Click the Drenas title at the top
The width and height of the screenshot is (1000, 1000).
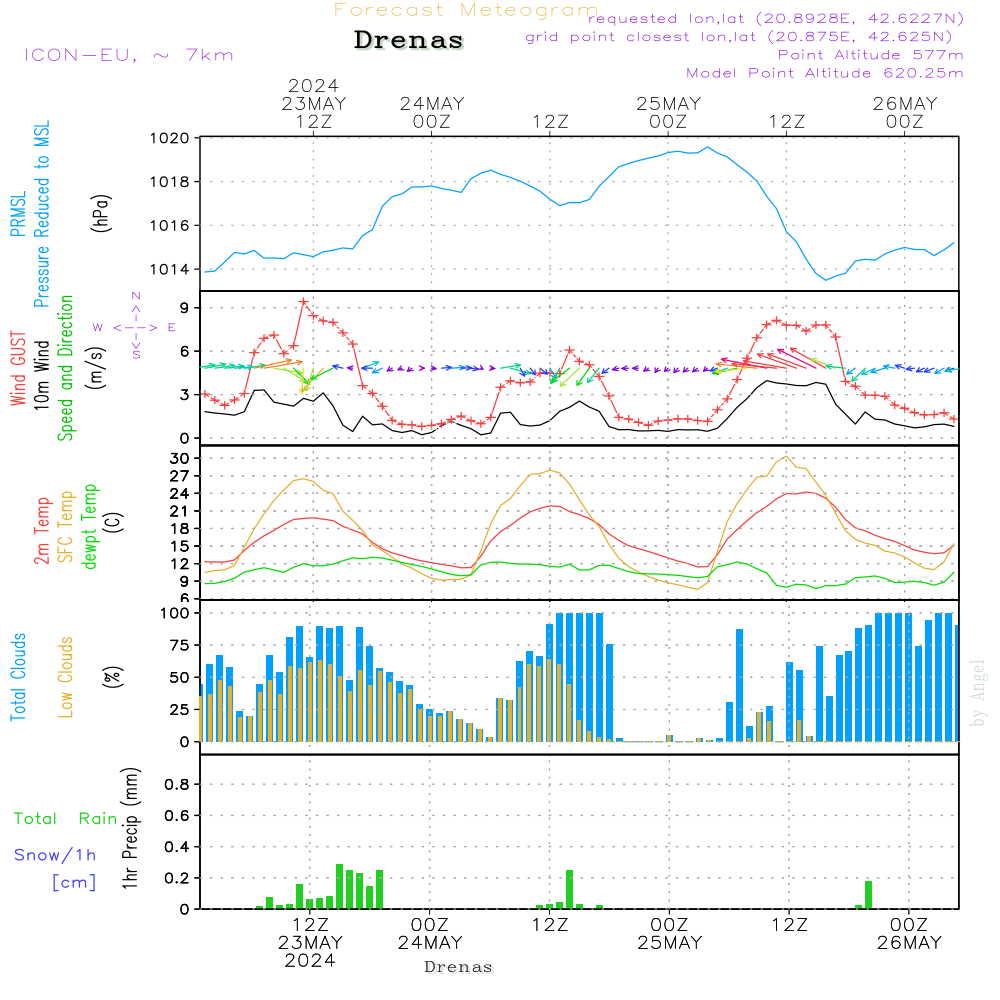(409, 41)
